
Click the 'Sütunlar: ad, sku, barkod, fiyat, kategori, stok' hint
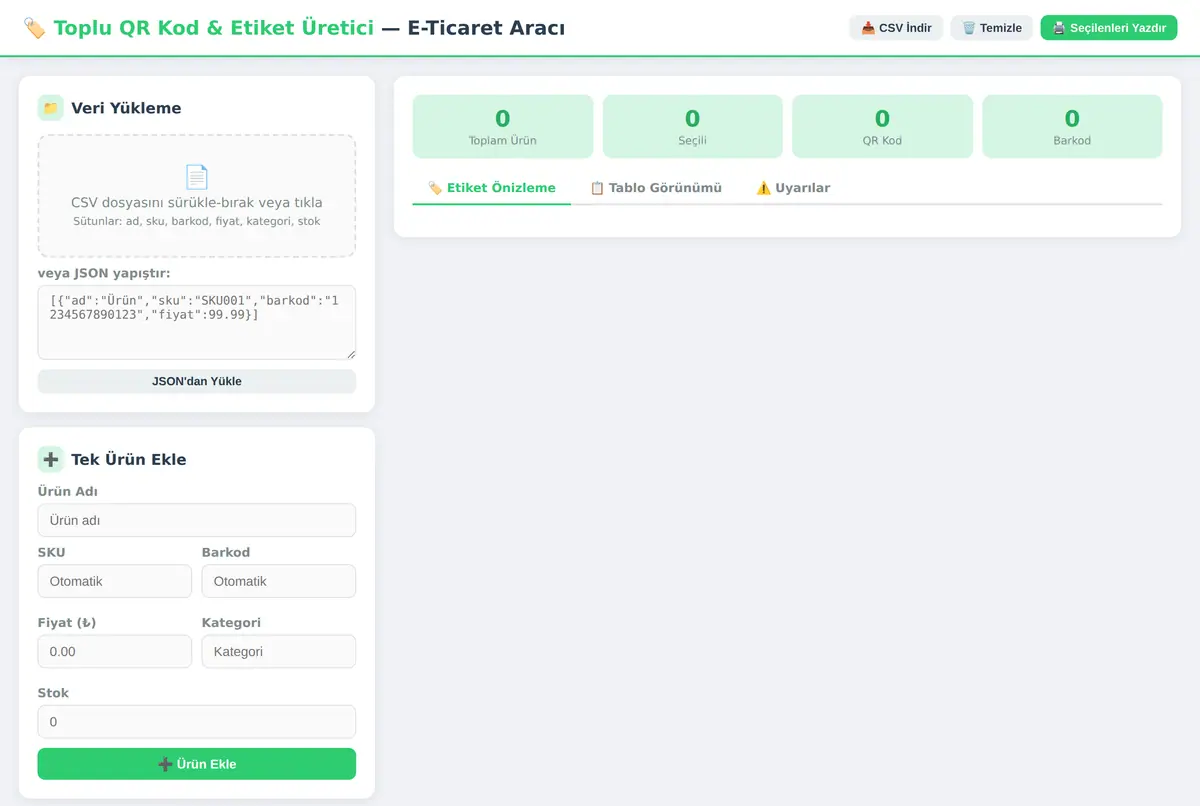click(x=197, y=221)
